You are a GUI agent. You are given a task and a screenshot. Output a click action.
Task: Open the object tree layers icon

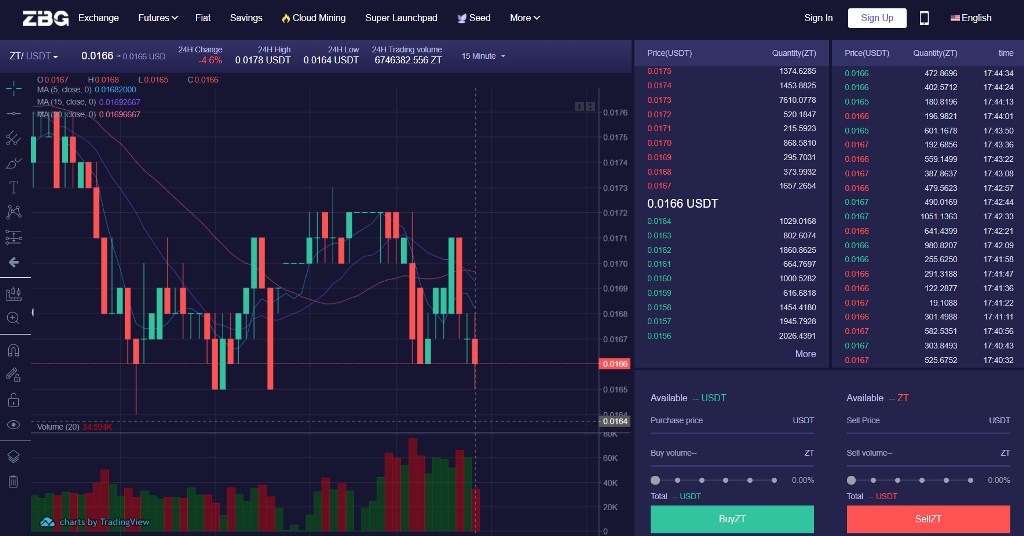click(14, 456)
